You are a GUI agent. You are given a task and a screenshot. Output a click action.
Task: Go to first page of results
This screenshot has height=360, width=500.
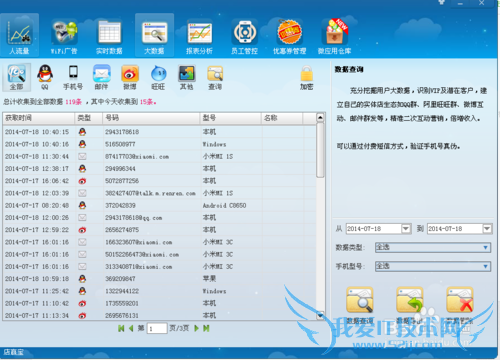pos(121,328)
